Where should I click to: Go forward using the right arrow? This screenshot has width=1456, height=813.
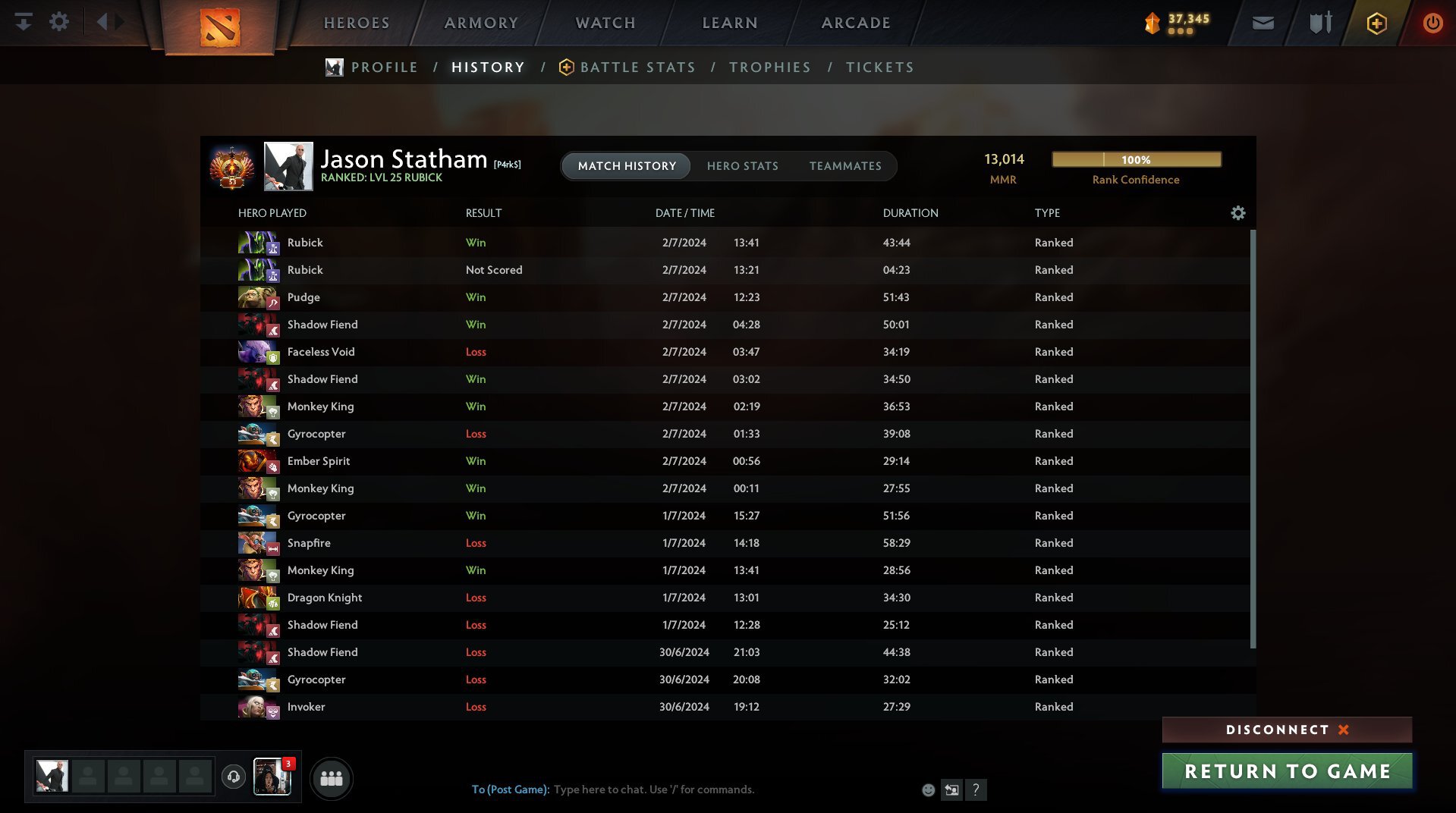[120, 22]
